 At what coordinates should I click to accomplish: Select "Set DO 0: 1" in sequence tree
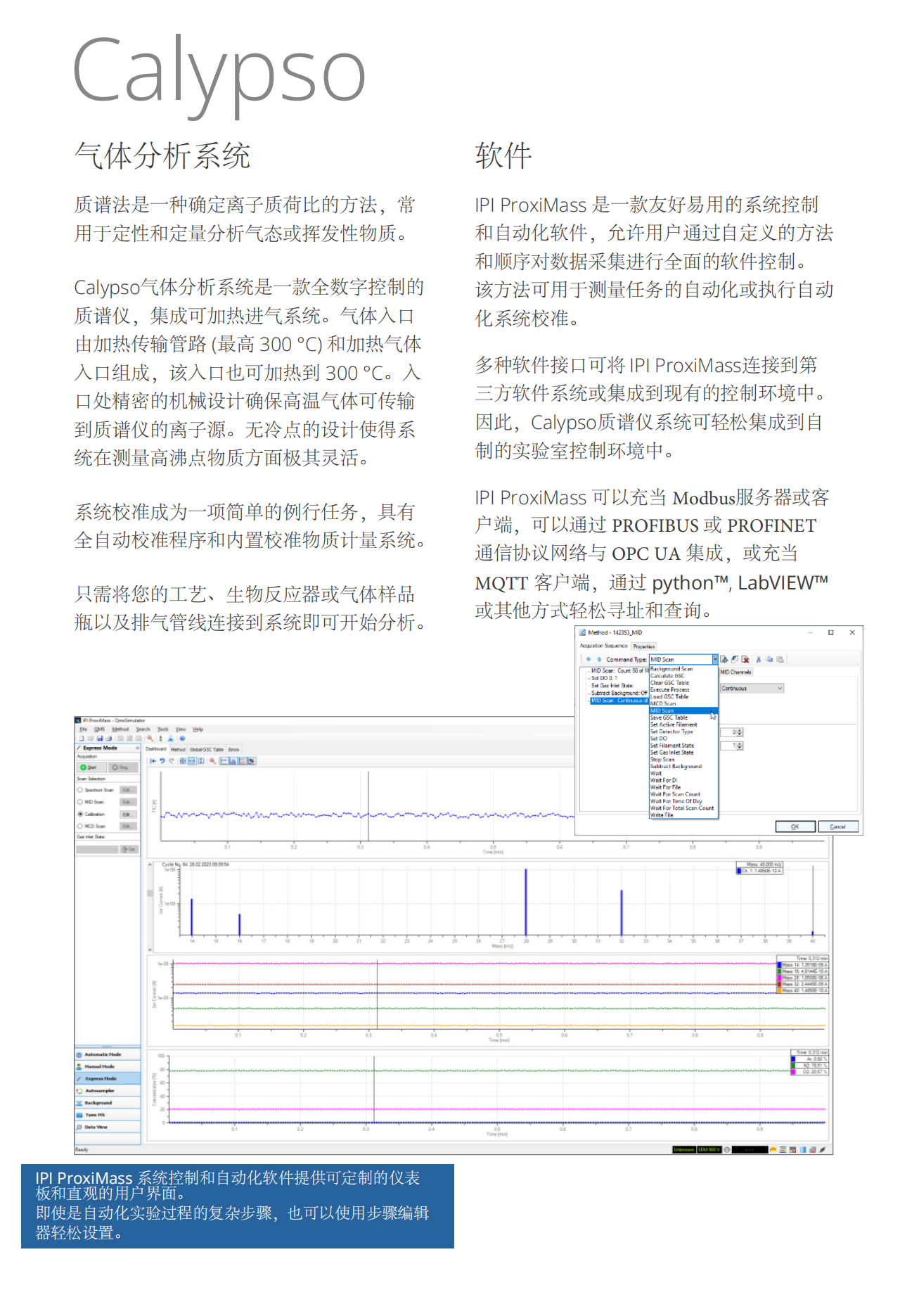(x=605, y=678)
